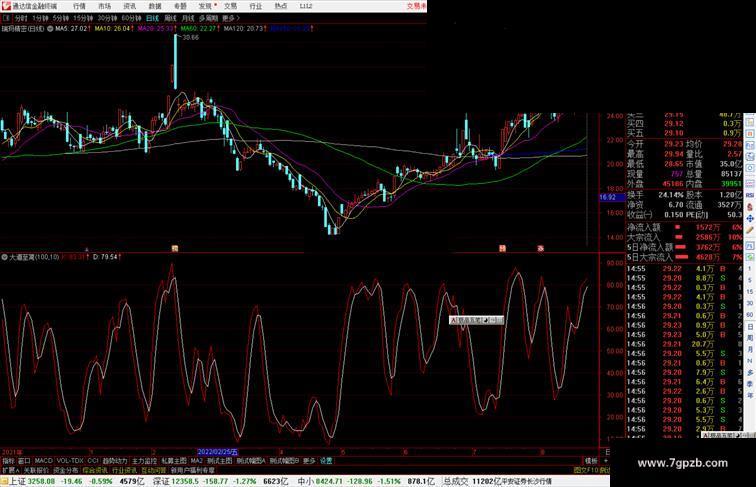Click the MACD indicator tab

[x=43, y=461]
